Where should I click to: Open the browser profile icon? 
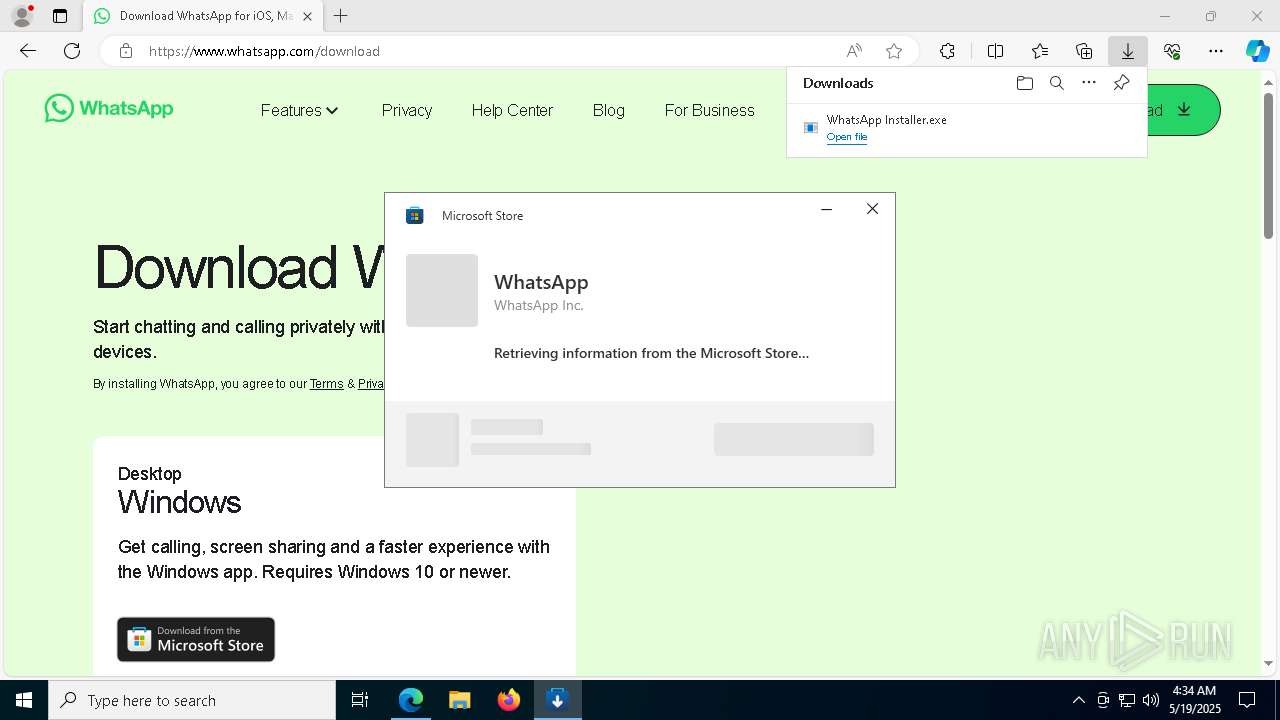click(x=22, y=16)
